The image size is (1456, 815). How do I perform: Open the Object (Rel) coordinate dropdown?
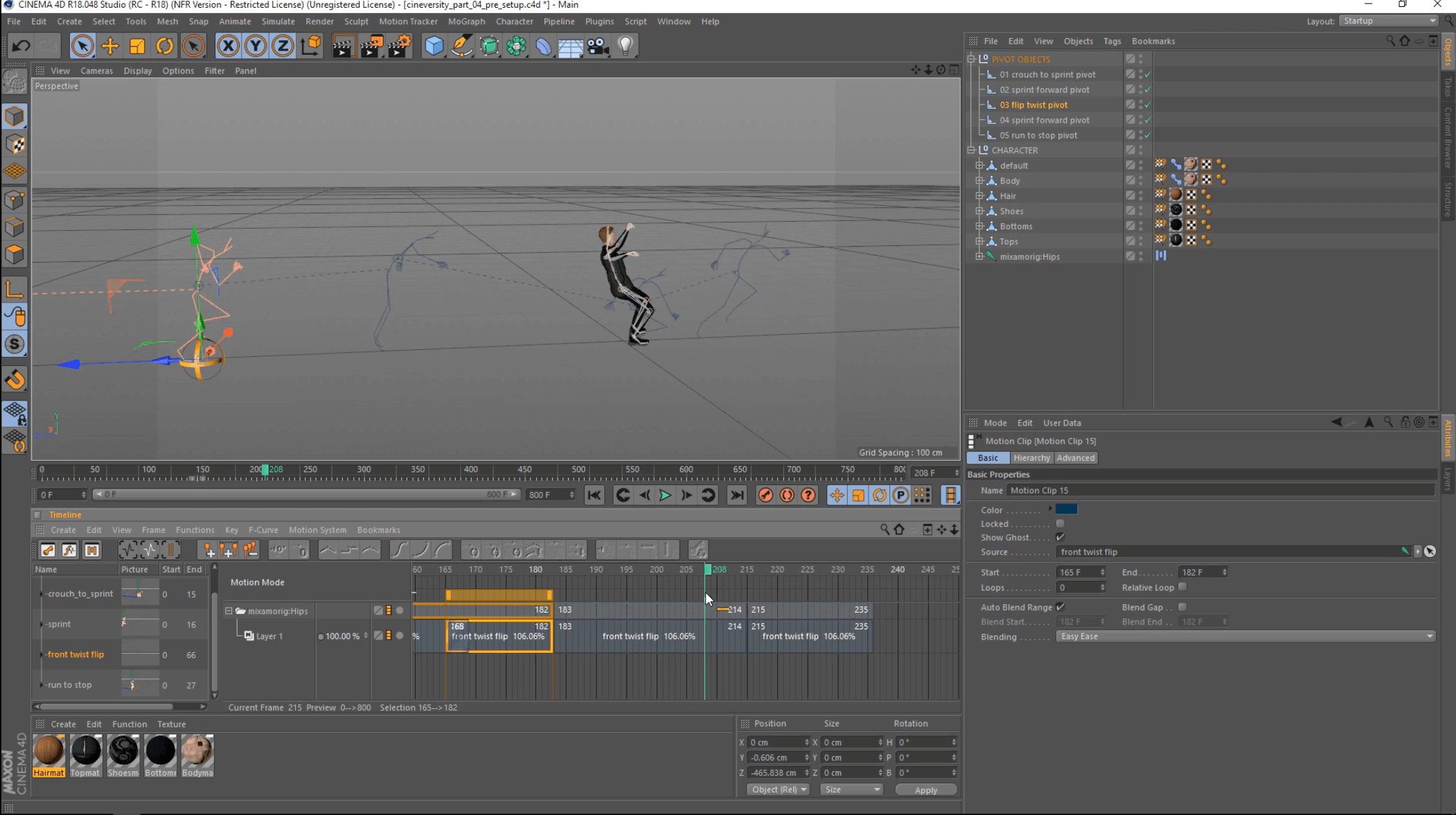click(778, 789)
